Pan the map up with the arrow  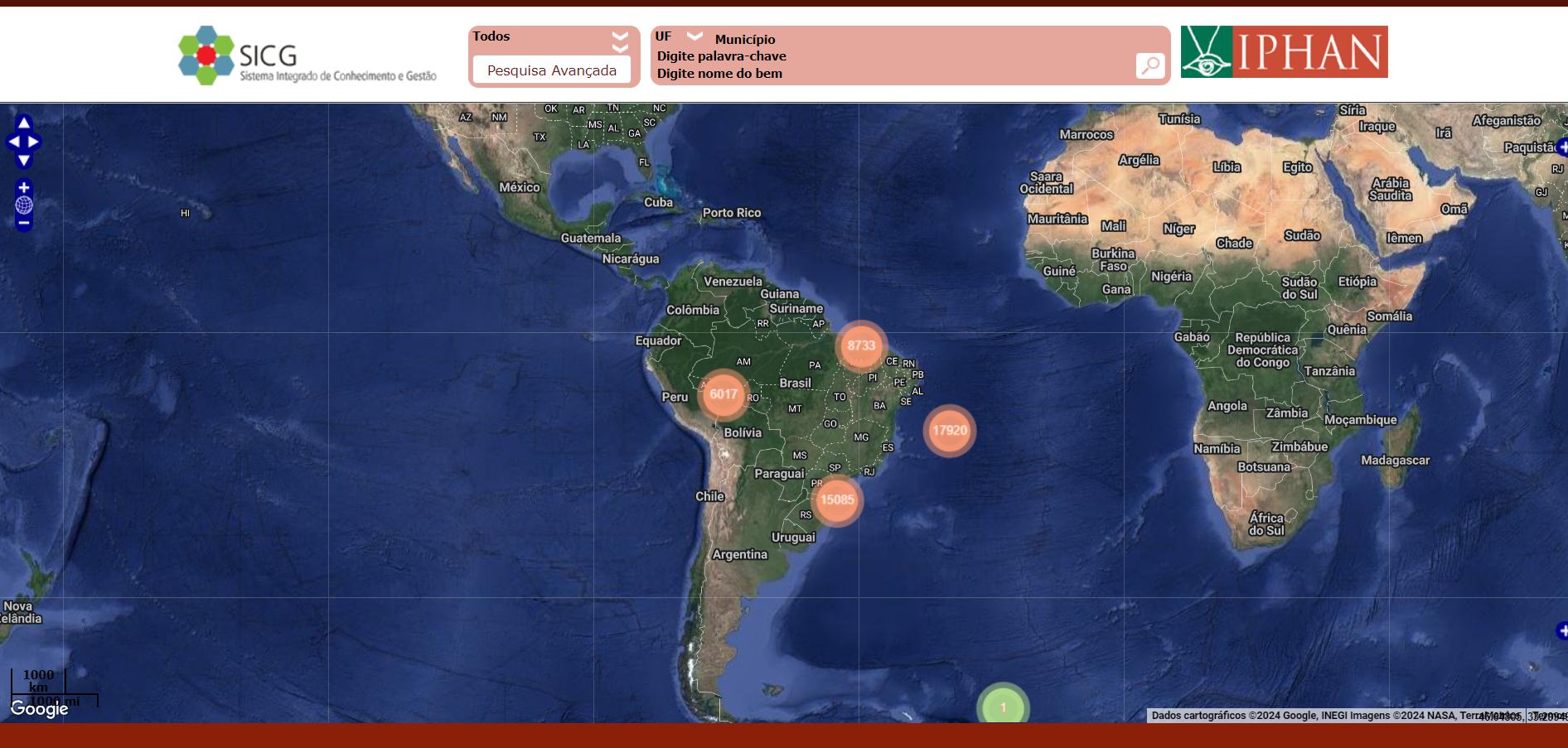[24, 123]
